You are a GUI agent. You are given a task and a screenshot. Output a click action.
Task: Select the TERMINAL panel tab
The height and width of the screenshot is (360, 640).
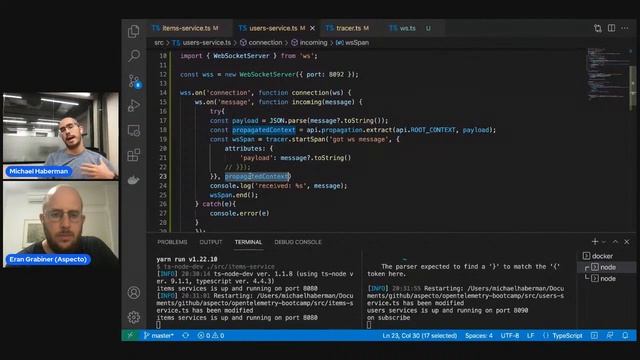click(x=248, y=242)
